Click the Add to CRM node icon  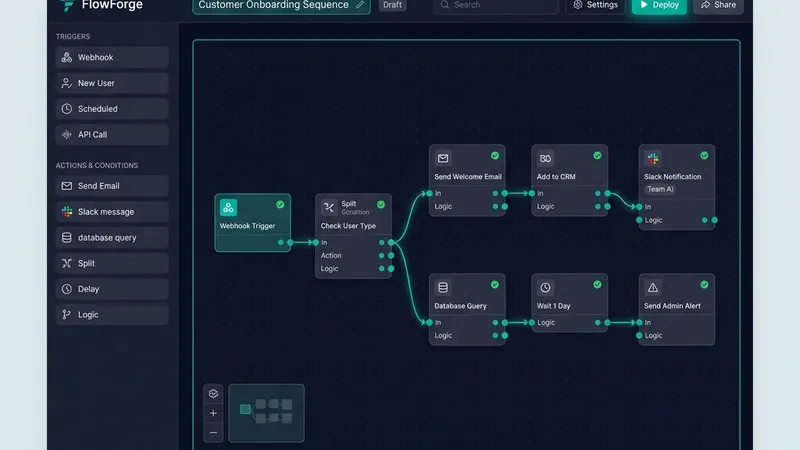545,159
